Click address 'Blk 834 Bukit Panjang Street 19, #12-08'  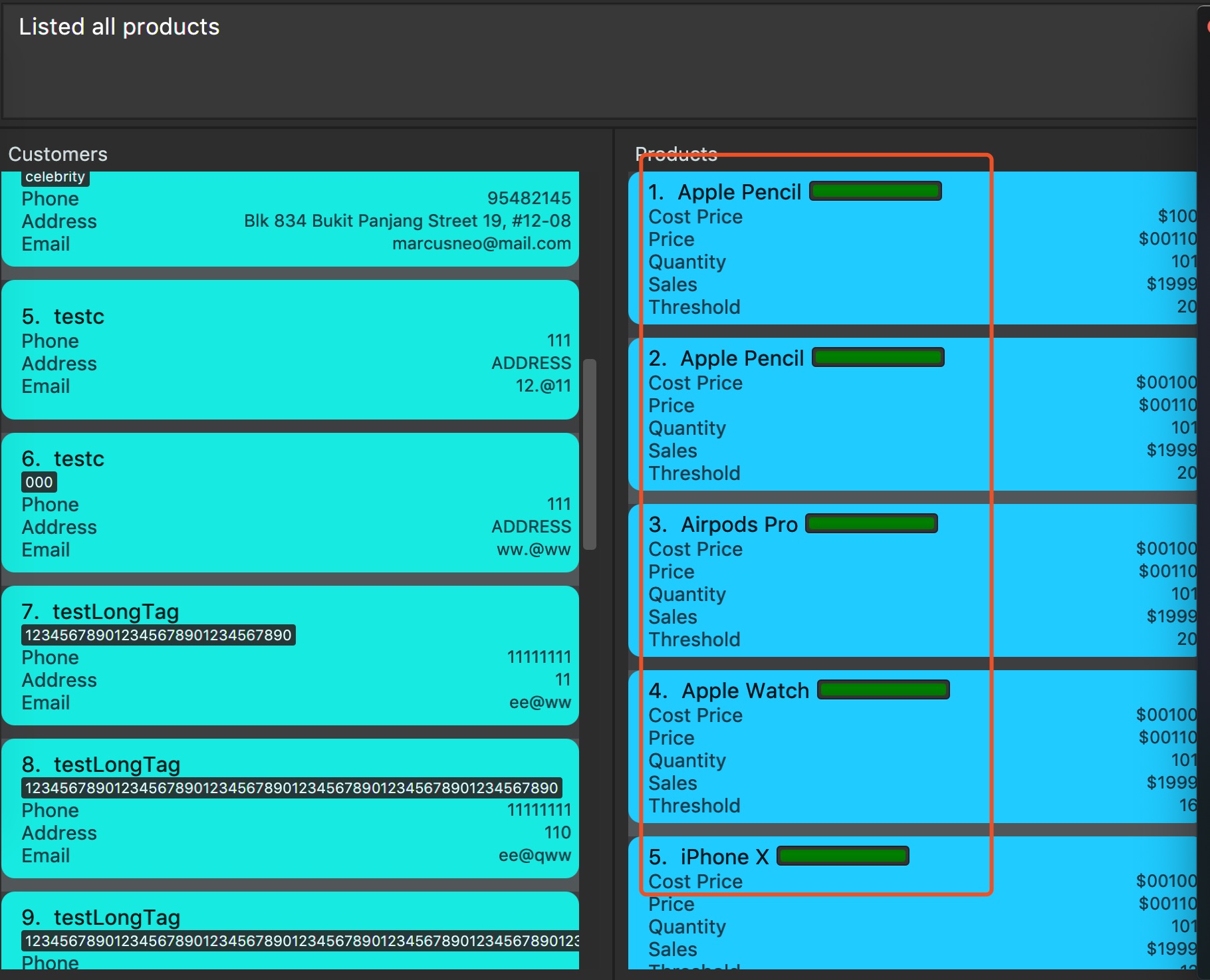pos(408,221)
